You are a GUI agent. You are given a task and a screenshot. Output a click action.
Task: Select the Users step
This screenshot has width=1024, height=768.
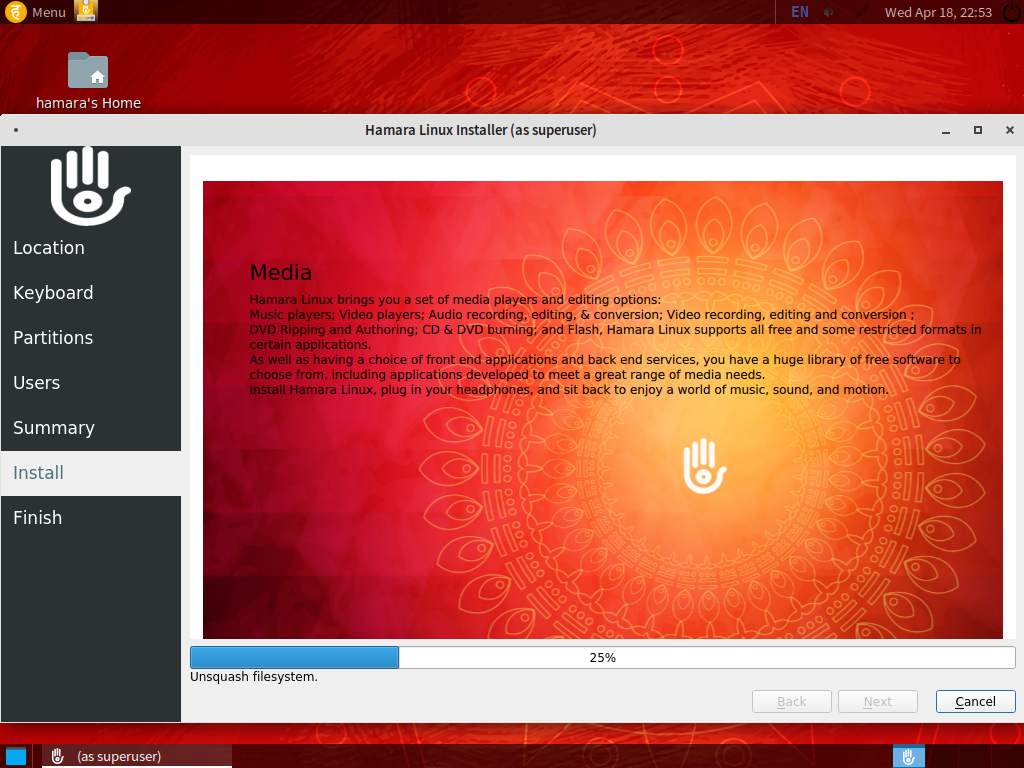click(x=37, y=383)
